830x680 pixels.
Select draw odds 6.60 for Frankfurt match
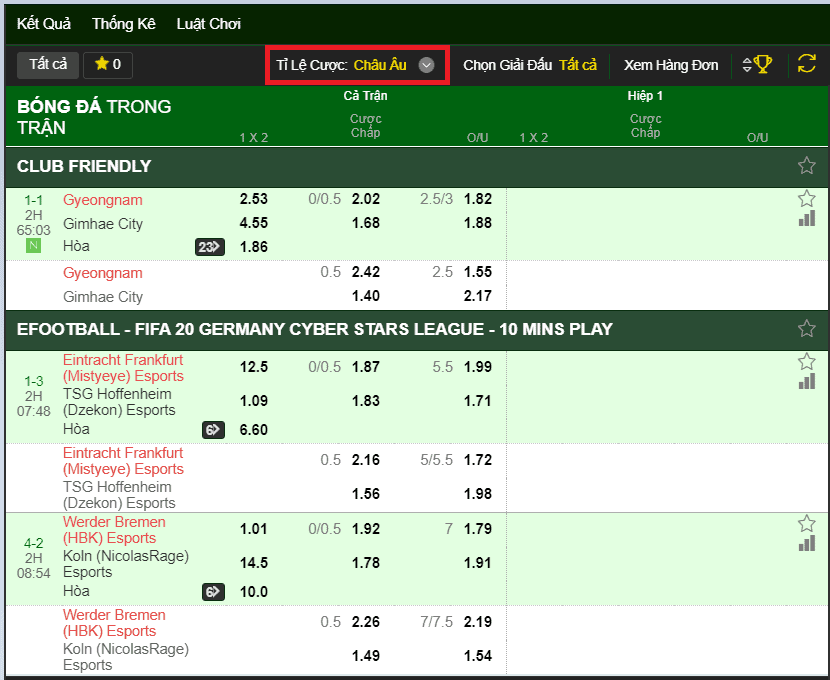[x=254, y=430]
